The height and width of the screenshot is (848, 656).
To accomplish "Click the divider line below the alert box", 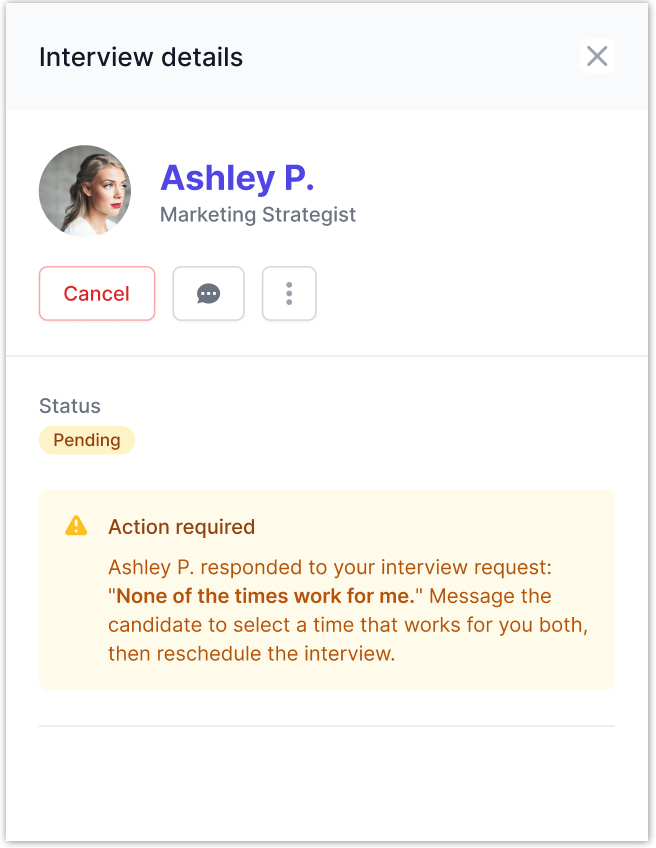I will [326, 726].
